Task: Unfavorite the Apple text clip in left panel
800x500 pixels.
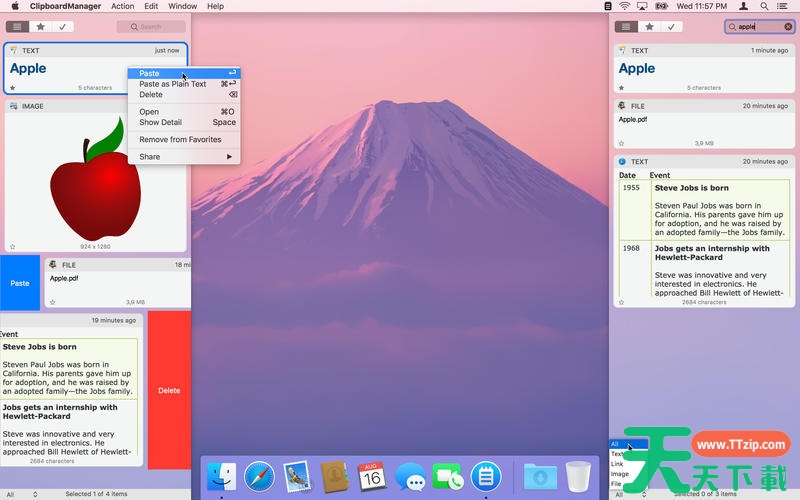Action: 13,88
